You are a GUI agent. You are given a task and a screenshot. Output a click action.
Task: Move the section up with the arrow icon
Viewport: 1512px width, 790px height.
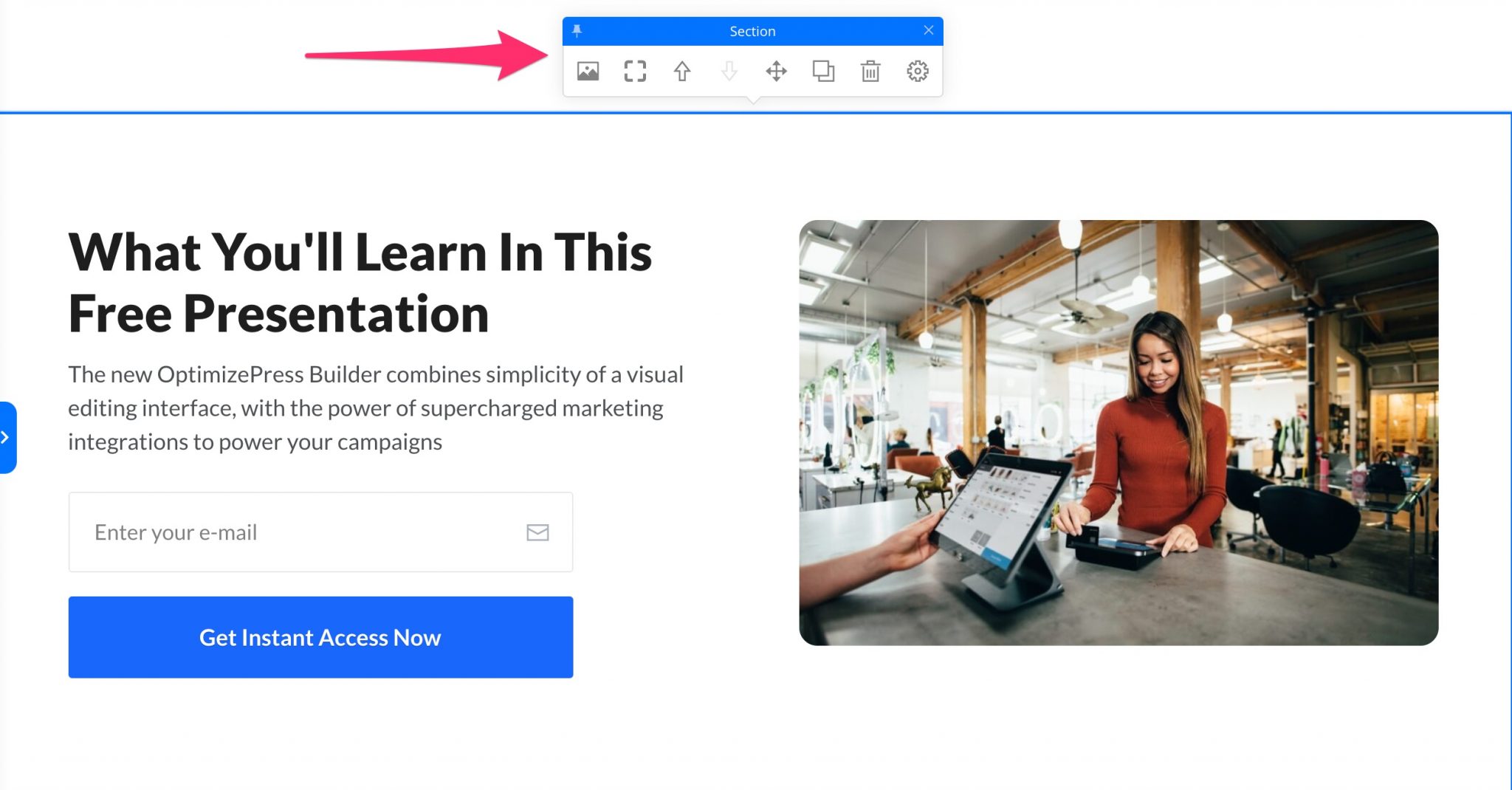[681, 71]
